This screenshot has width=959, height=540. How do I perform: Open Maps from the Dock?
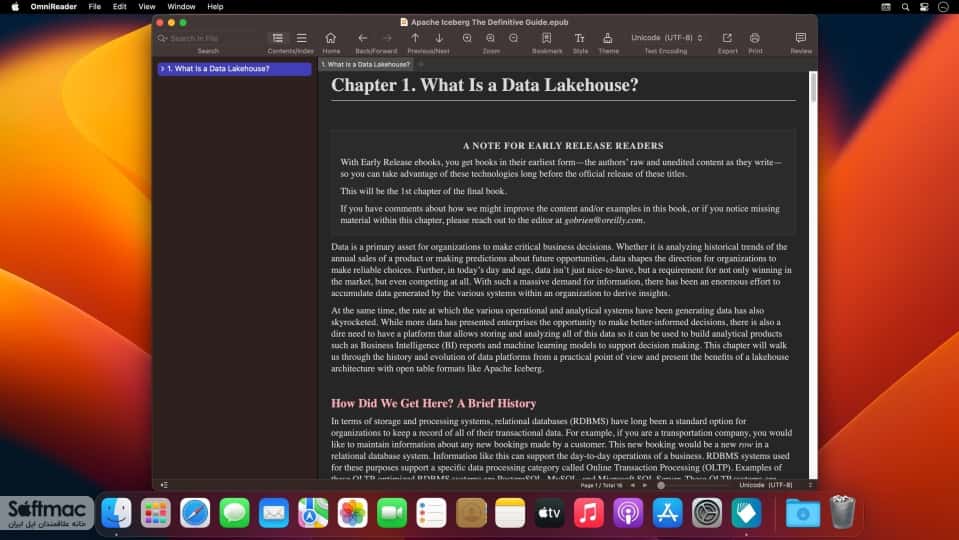(x=313, y=512)
